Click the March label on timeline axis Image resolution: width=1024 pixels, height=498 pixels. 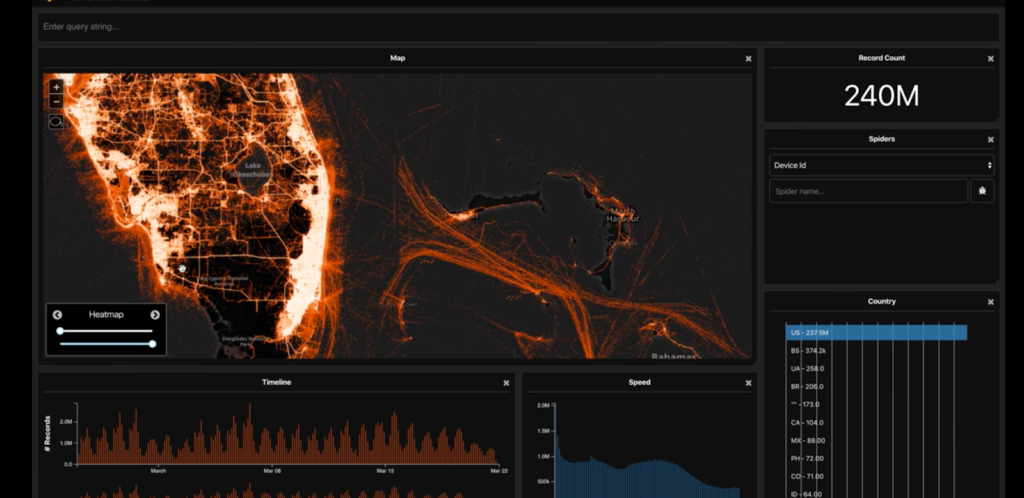coord(158,471)
